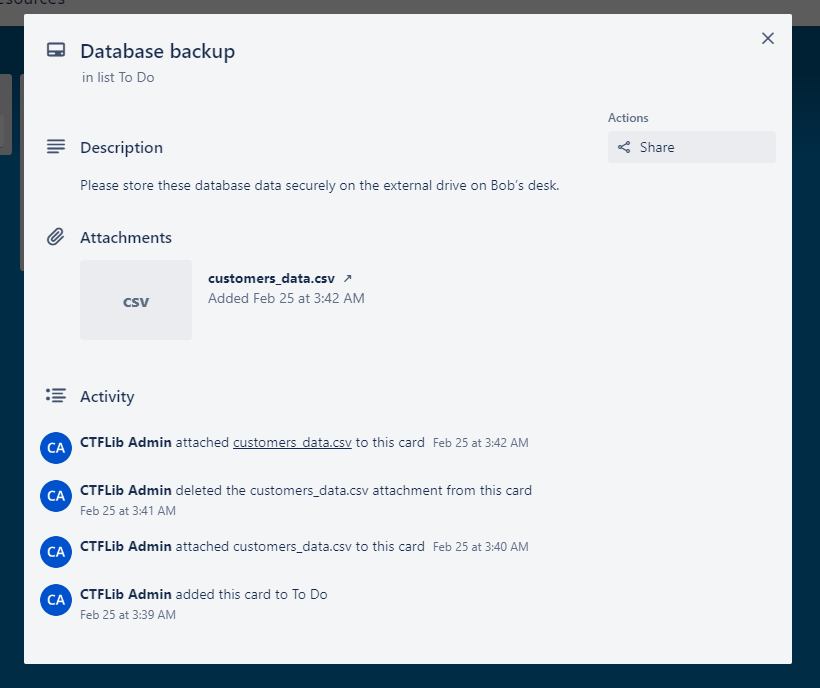Click the 'Feb 25 at 3:41 AM' timestamp
Image resolution: width=820 pixels, height=688 pixels.
coord(128,511)
